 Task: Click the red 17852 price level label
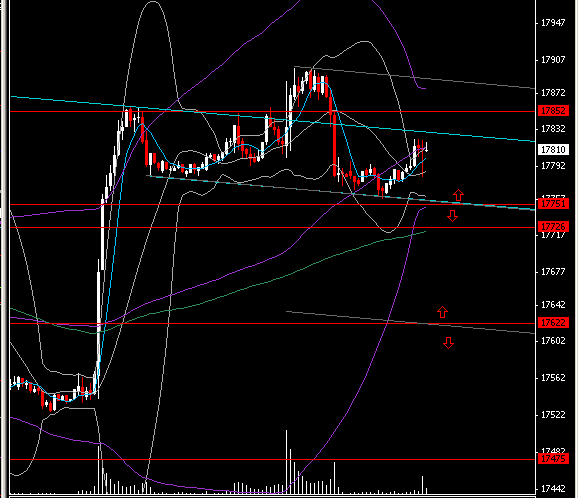pos(553,111)
